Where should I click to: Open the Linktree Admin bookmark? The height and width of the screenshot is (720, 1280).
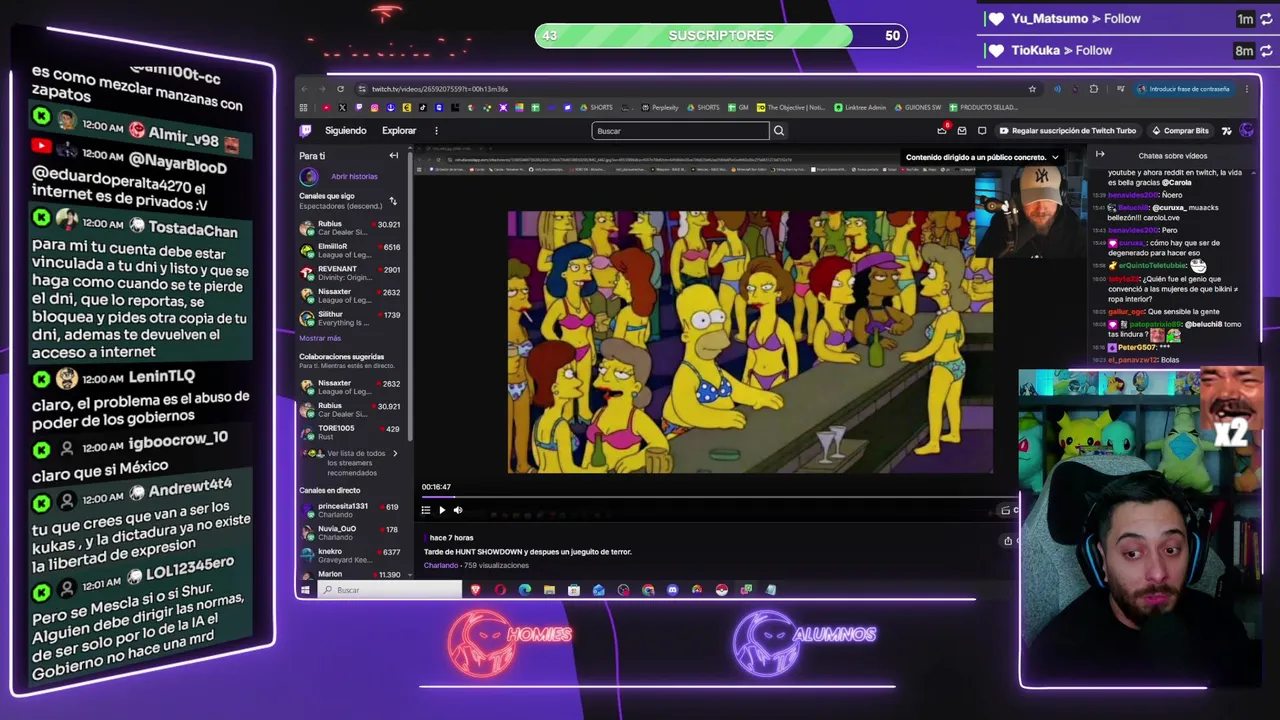pos(860,107)
